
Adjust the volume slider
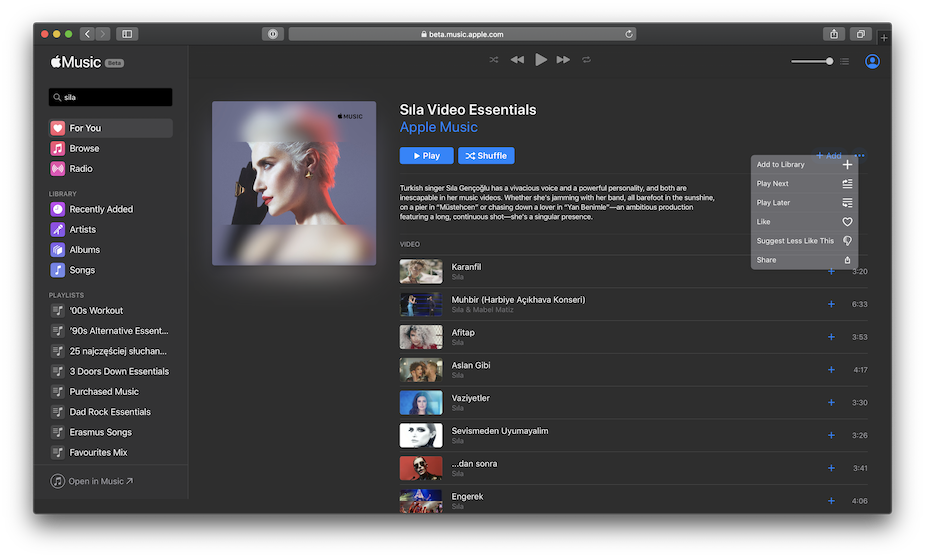click(x=812, y=61)
